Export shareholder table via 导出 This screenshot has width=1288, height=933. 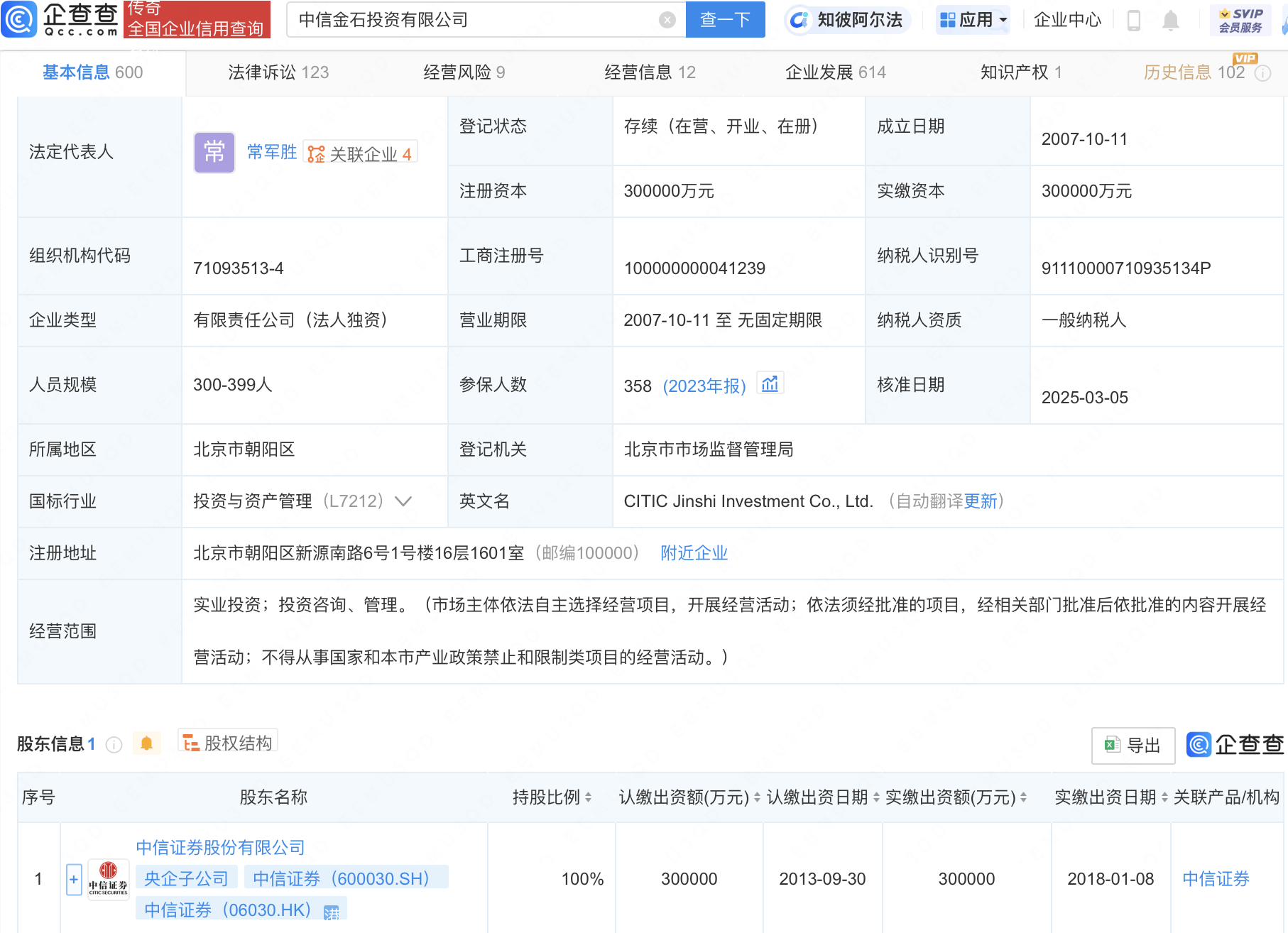[x=1133, y=746]
